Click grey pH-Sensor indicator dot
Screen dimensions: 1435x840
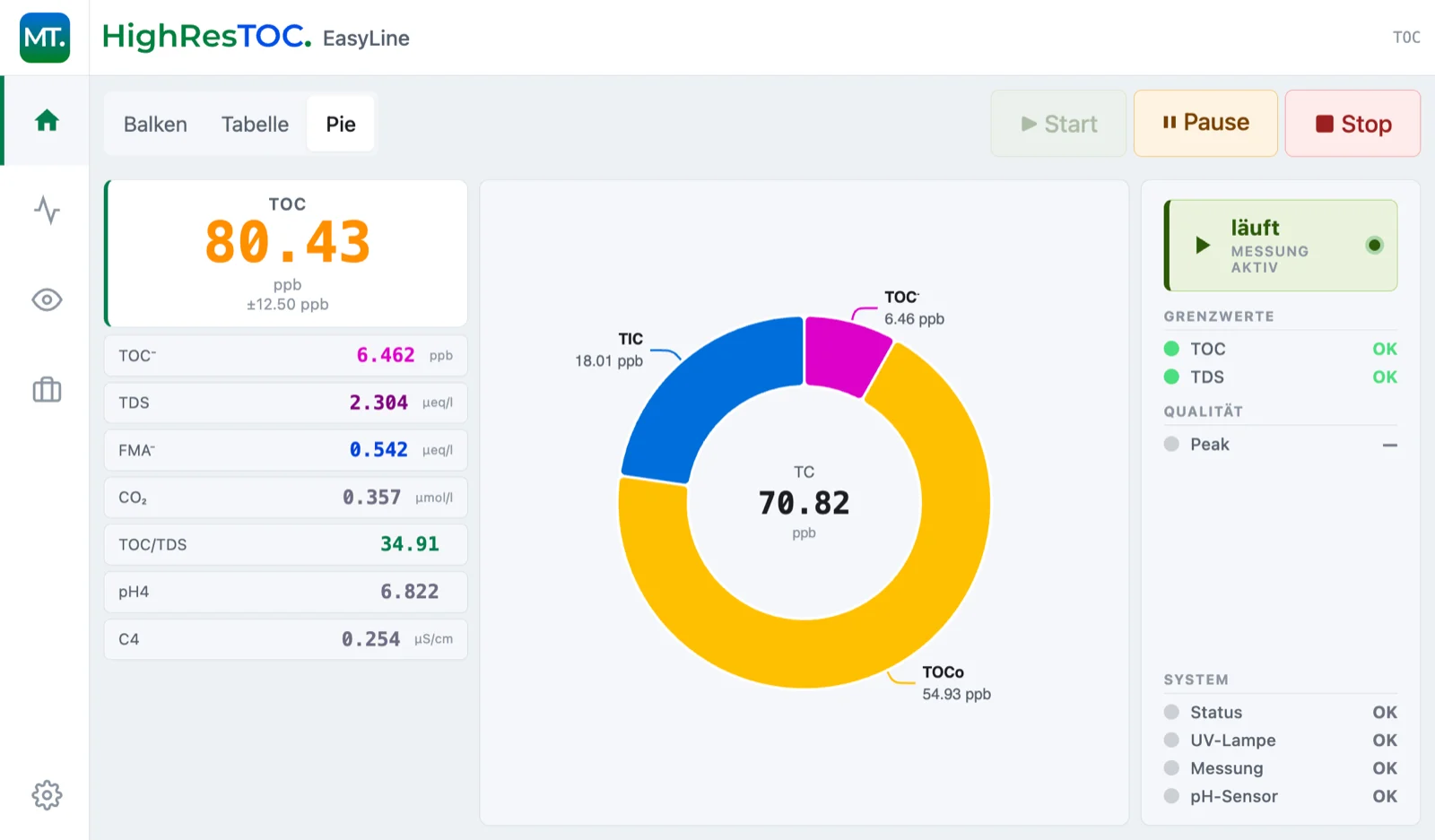click(1171, 795)
